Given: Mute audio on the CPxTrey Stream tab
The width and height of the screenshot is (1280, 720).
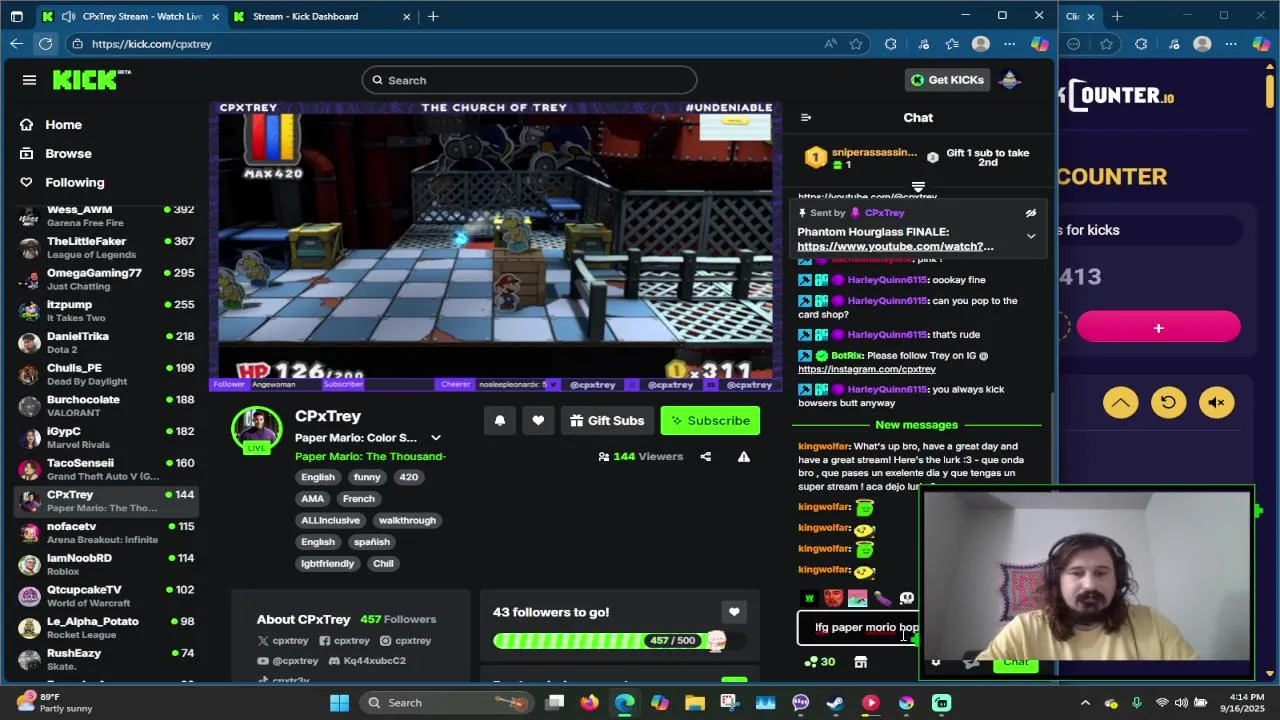Looking at the screenshot, I should click(68, 16).
